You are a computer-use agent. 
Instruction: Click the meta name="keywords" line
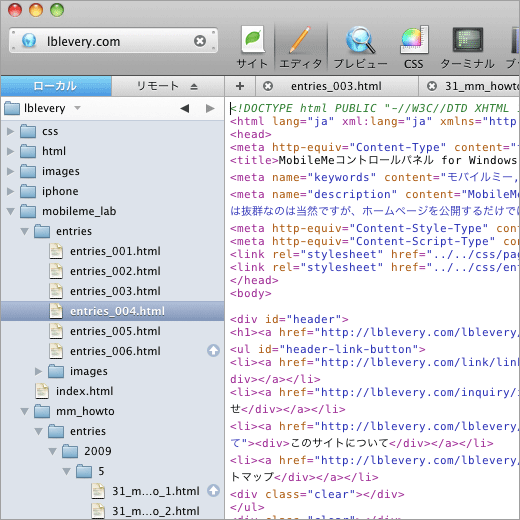coord(374,177)
